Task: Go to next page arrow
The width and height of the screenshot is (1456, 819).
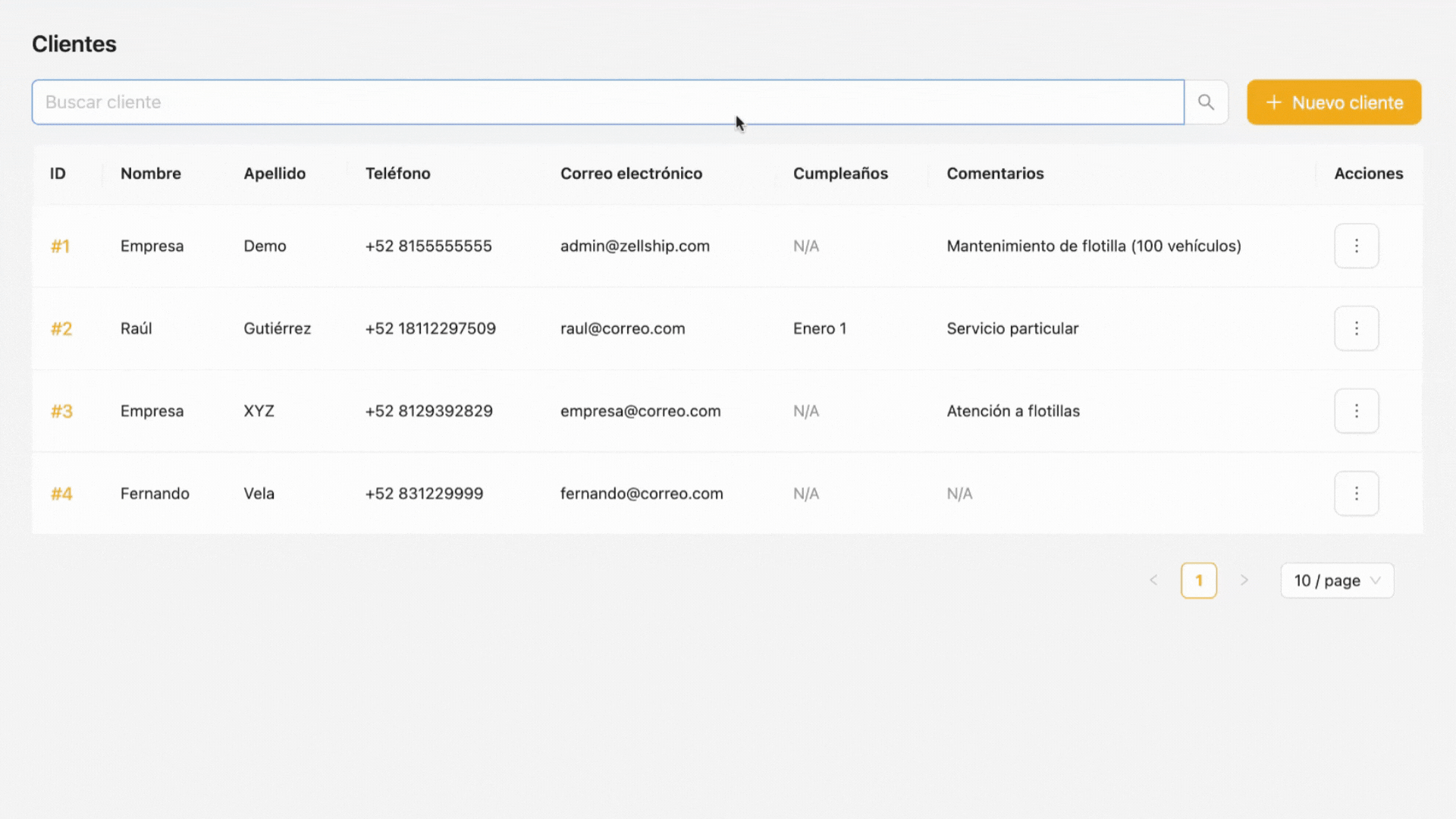Action: [1244, 580]
